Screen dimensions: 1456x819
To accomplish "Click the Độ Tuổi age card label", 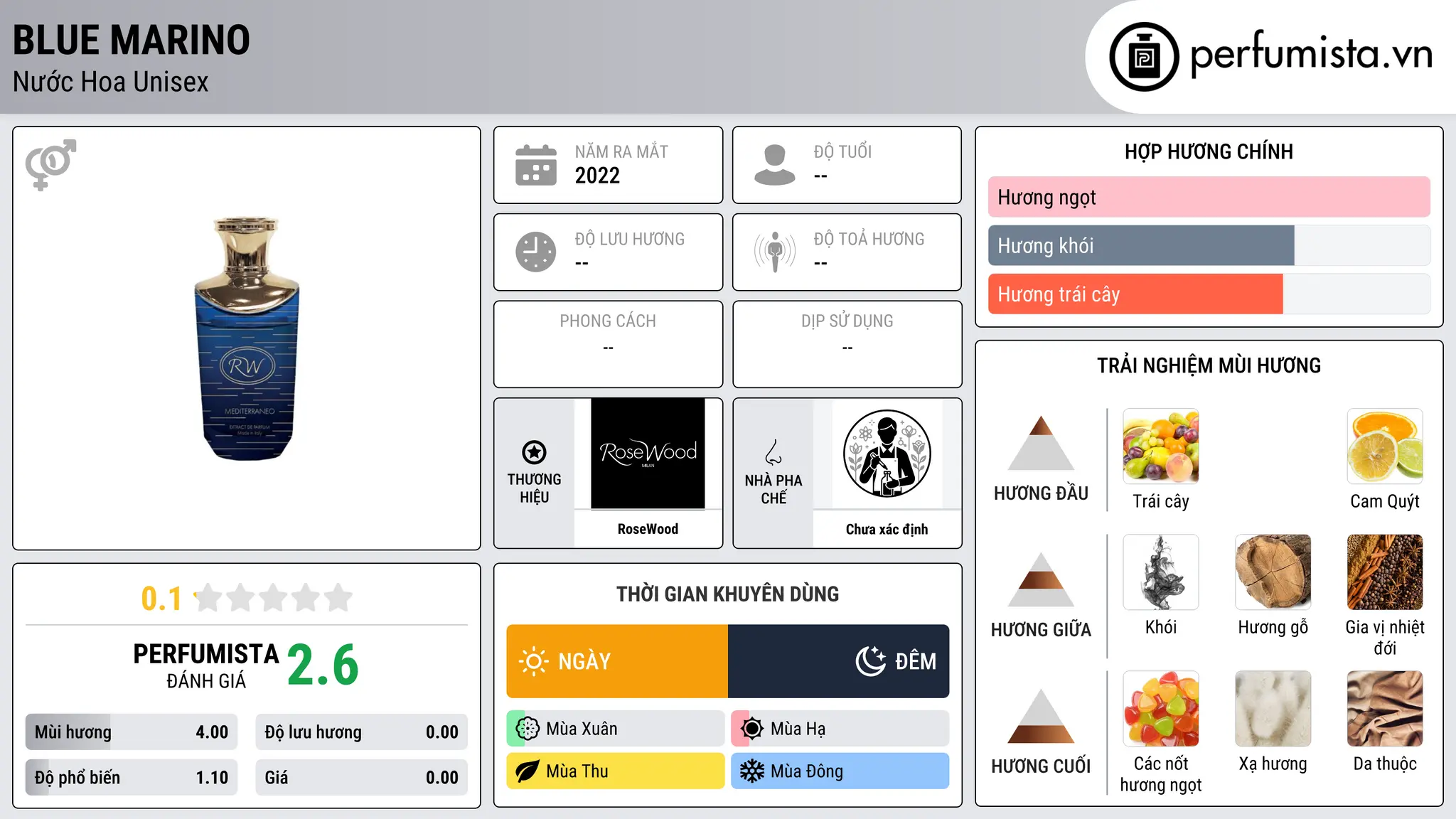I will click(842, 151).
